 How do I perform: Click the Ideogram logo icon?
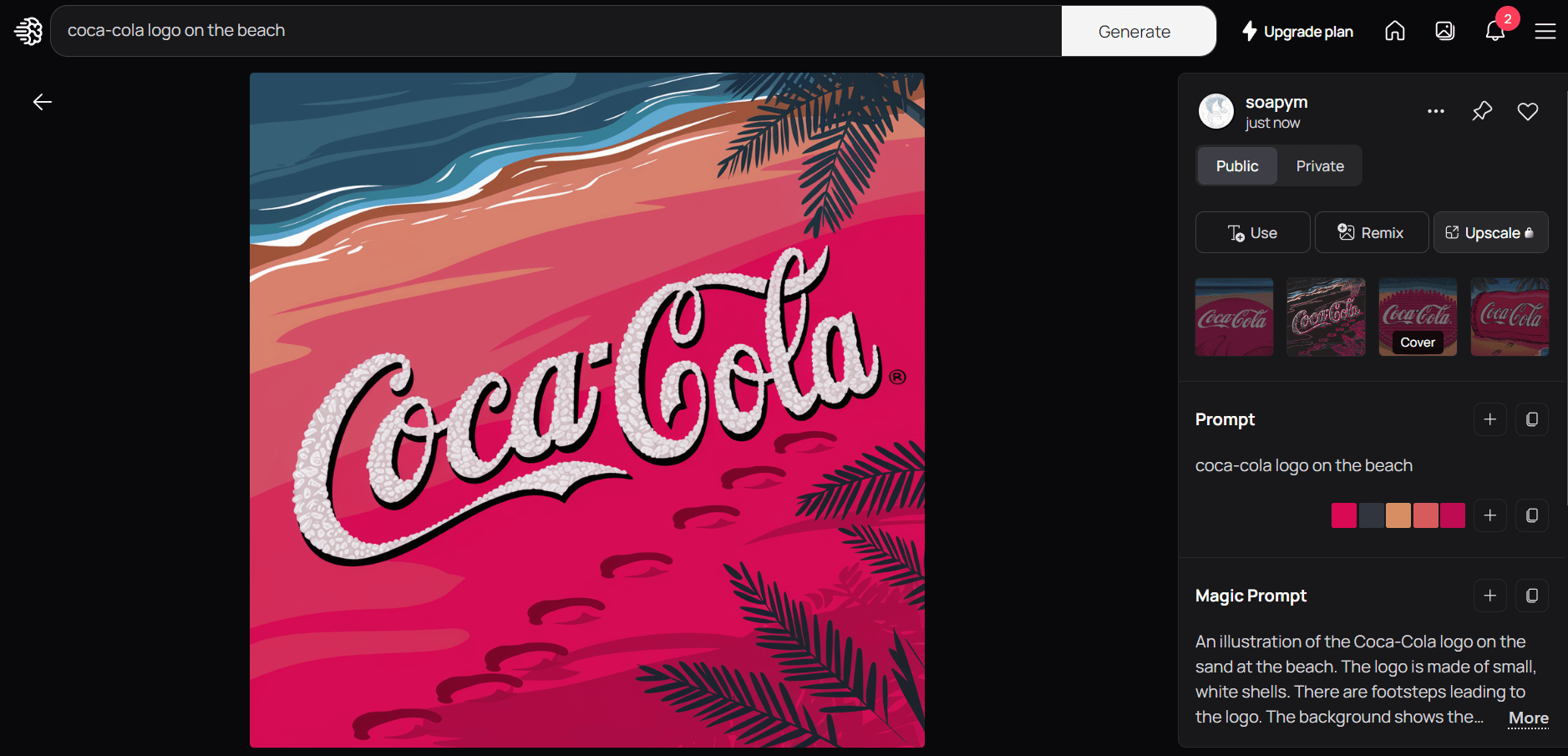pyautogui.click(x=28, y=31)
